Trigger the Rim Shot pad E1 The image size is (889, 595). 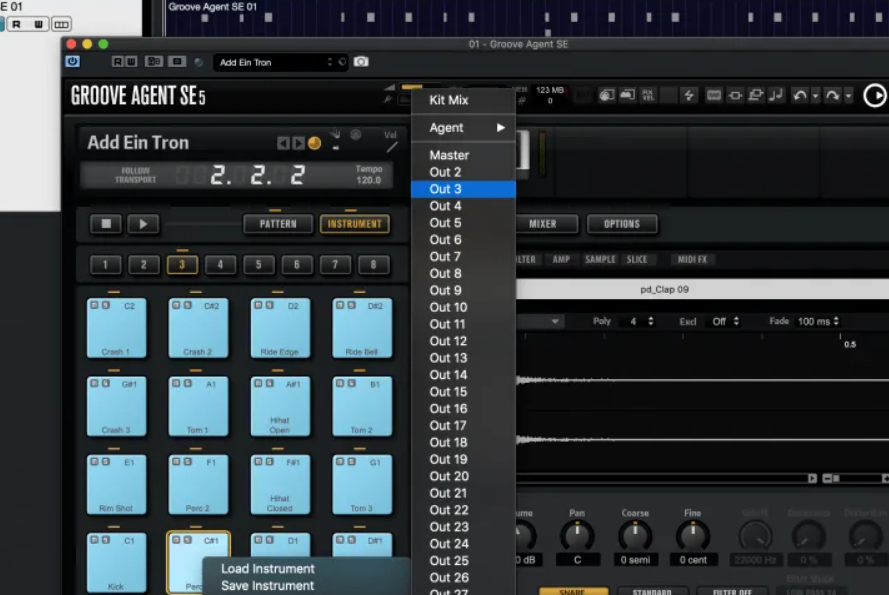(116, 486)
